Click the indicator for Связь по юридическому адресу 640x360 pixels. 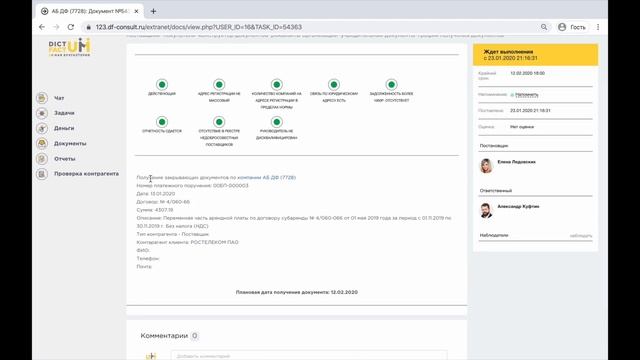(334, 84)
